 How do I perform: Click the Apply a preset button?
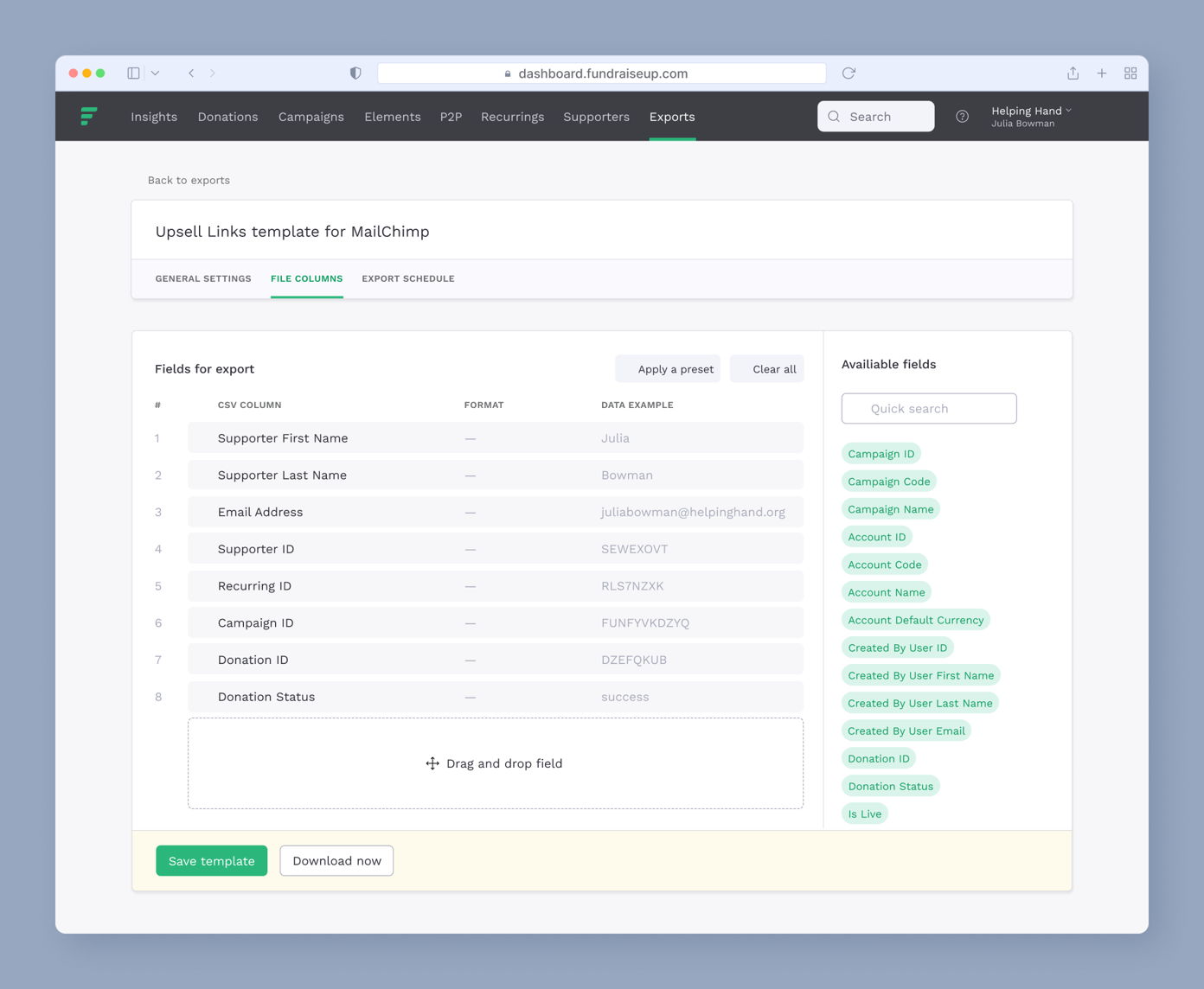[x=668, y=369]
